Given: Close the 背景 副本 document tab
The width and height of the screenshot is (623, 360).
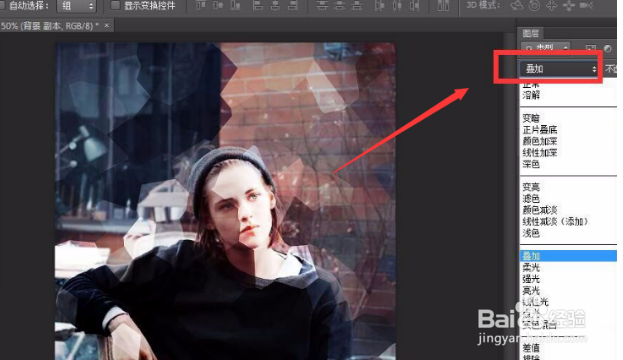Looking at the screenshot, I should click(x=106, y=25).
